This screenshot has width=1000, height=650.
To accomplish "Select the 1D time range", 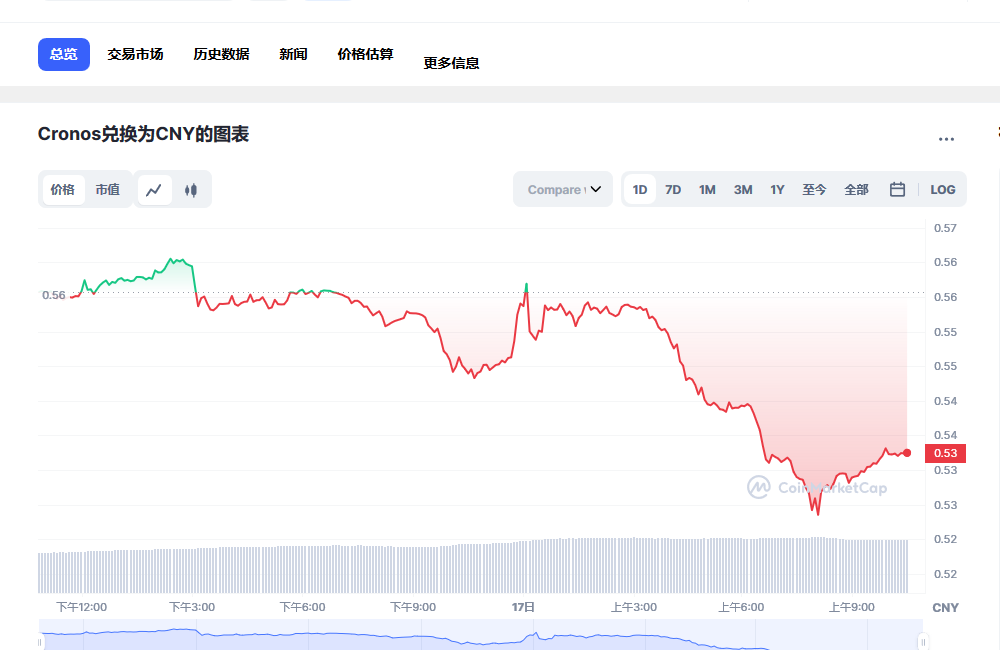I will click(640, 189).
